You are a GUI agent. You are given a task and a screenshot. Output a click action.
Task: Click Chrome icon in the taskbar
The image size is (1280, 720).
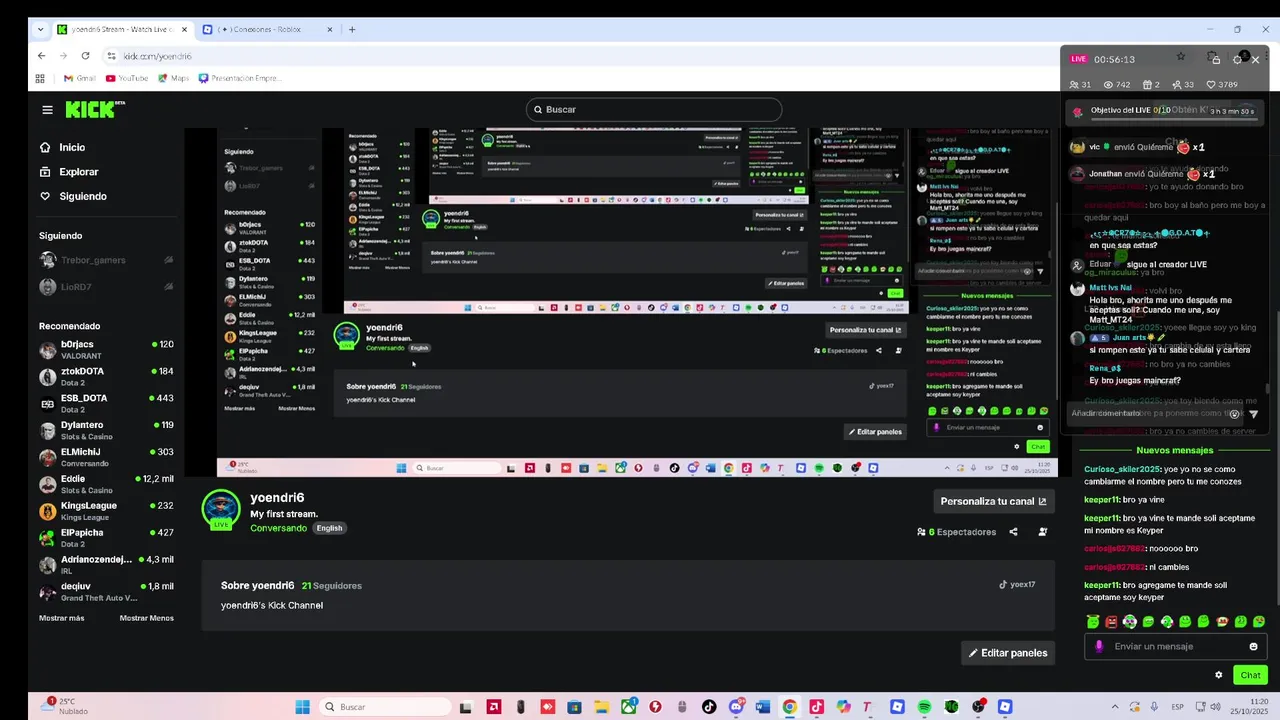point(789,707)
